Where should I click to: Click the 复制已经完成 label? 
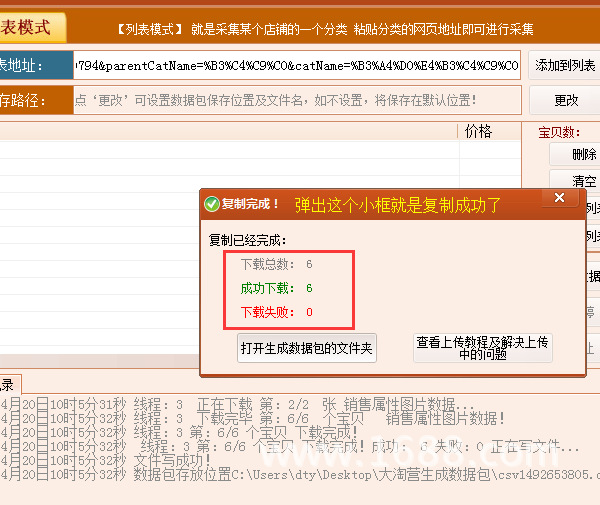pyautogui.click(x=247, y=240)
